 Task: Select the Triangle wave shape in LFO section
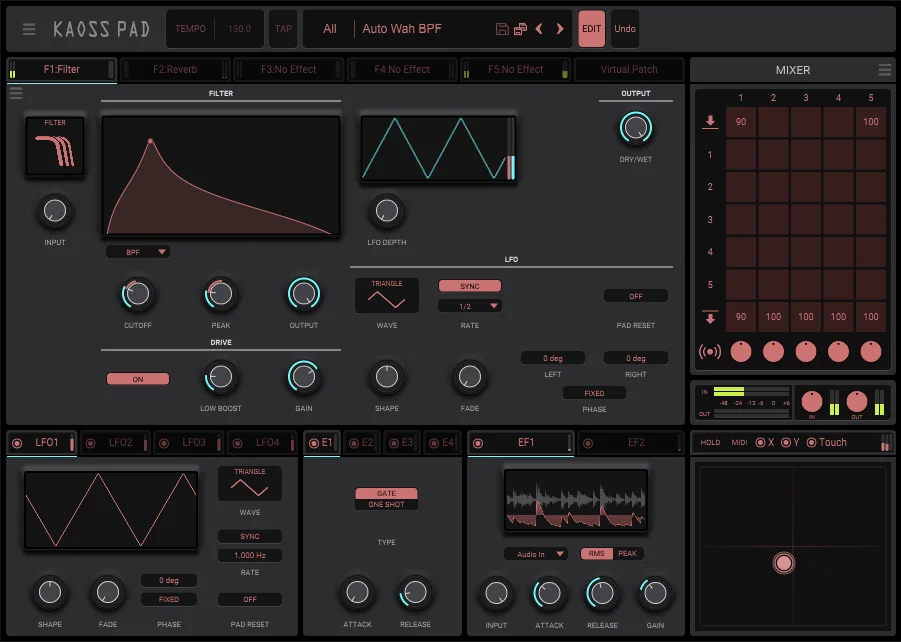387,294
